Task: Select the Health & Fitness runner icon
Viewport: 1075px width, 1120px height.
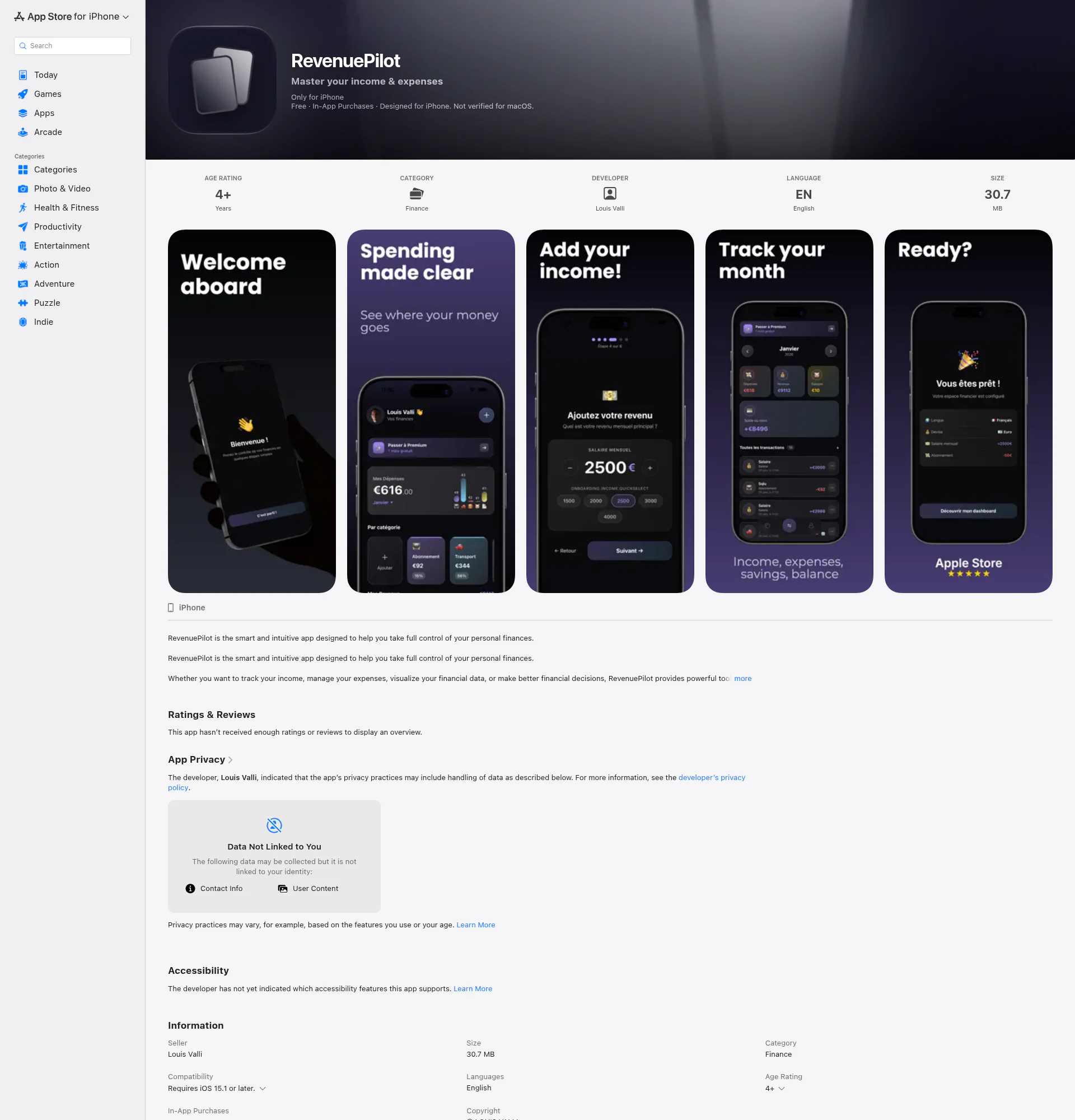Action: [x=23, y=207]
